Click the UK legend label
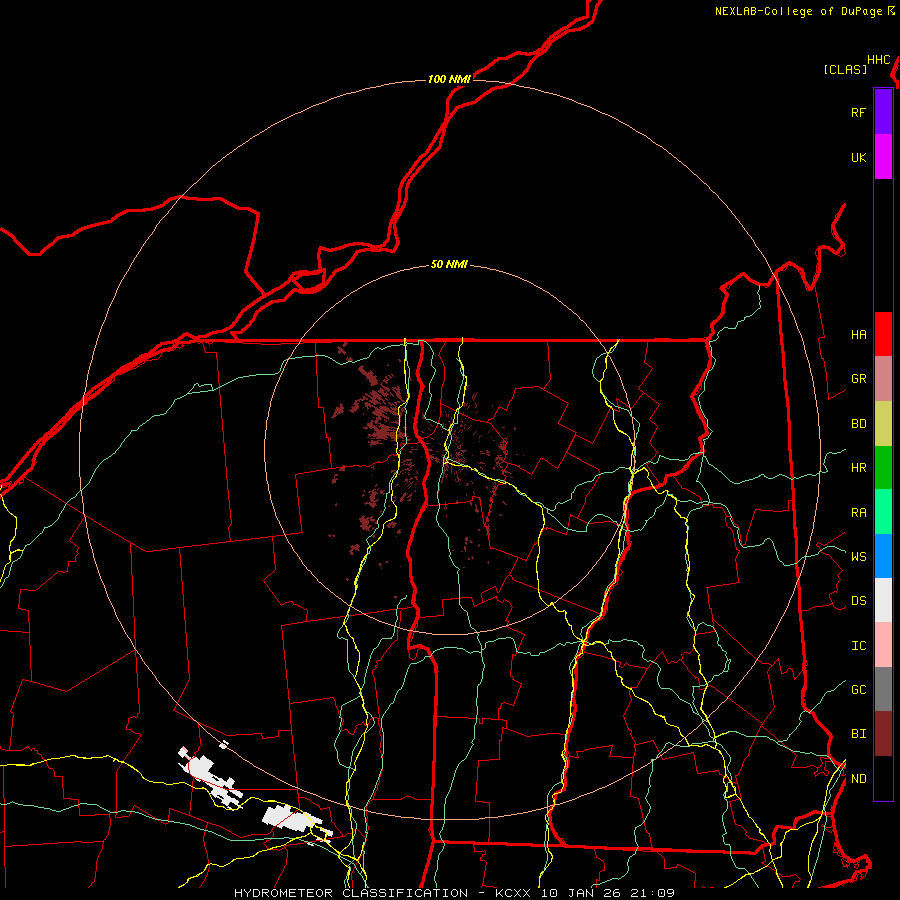 858,157
